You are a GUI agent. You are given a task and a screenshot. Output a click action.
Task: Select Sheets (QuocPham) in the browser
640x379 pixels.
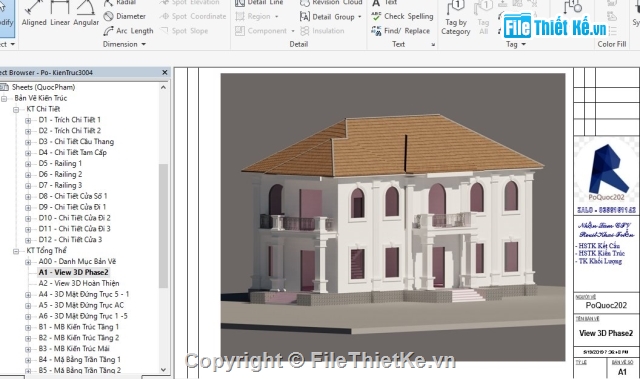(x=43, y=87)
